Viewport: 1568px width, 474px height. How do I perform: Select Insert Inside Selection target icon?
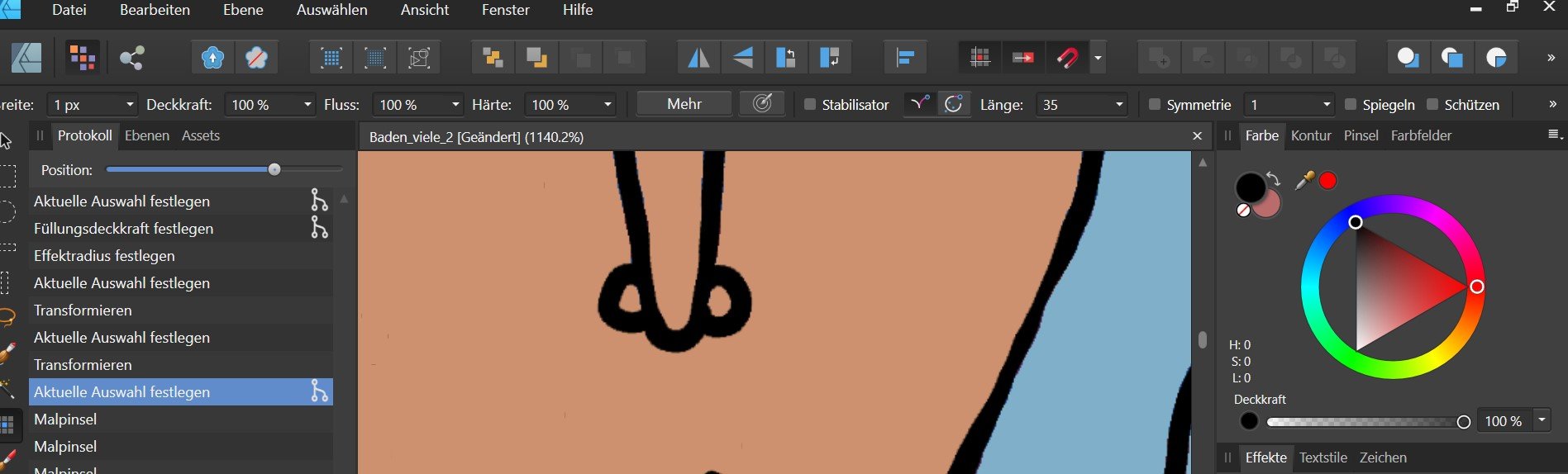[1497, 58]
